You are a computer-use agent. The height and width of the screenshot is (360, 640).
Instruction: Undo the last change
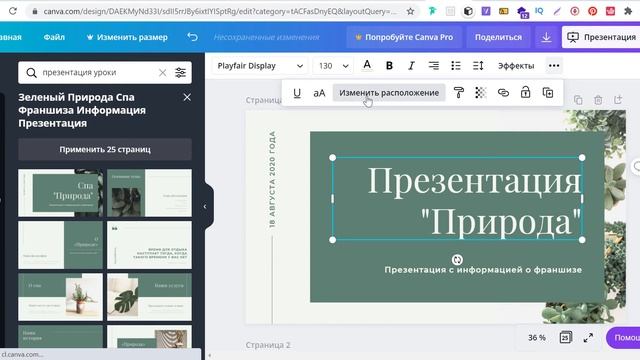(192, 37)
